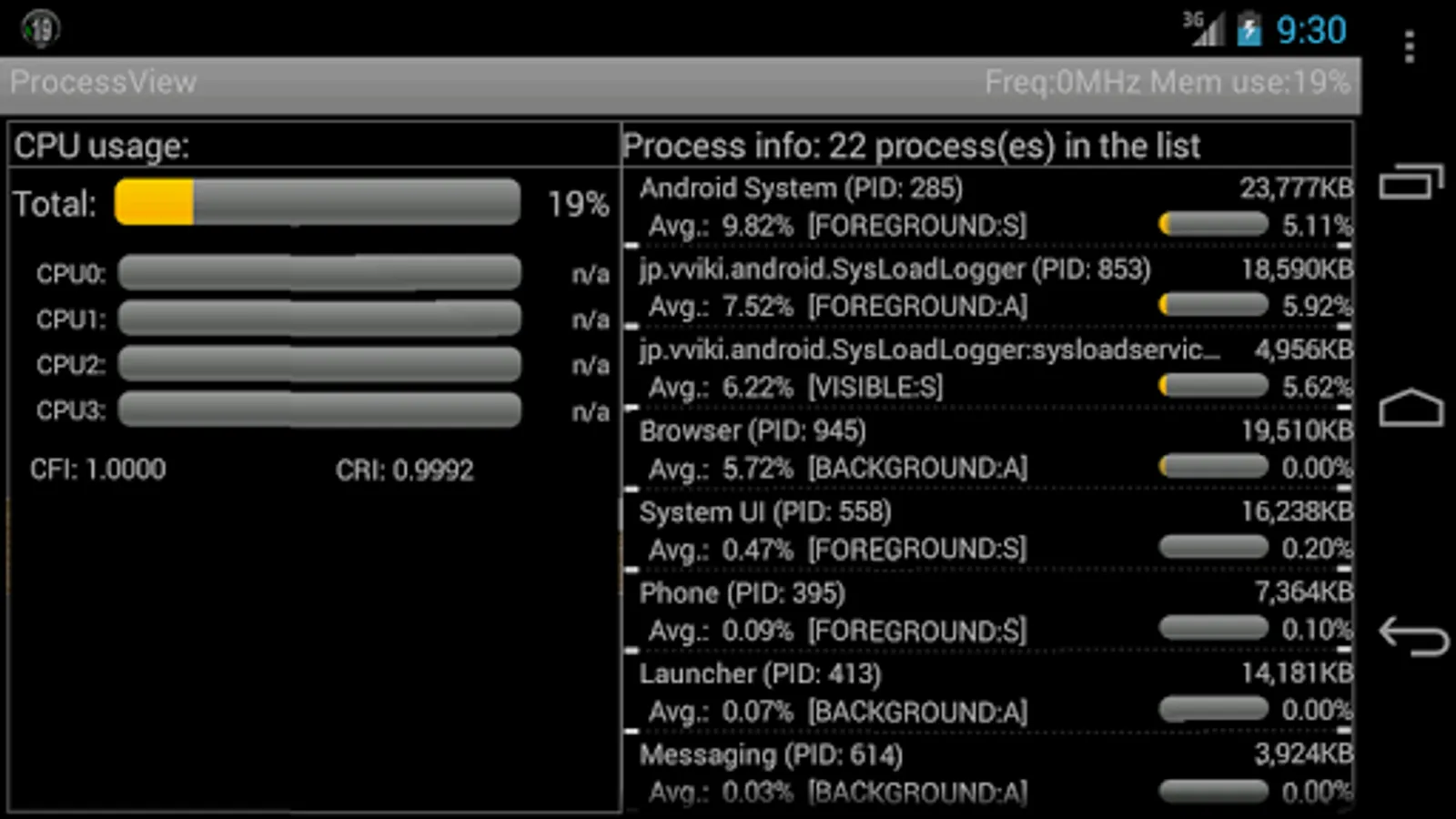
Task: Tap the 16,238KB memory value
Action: [1297, 511]
